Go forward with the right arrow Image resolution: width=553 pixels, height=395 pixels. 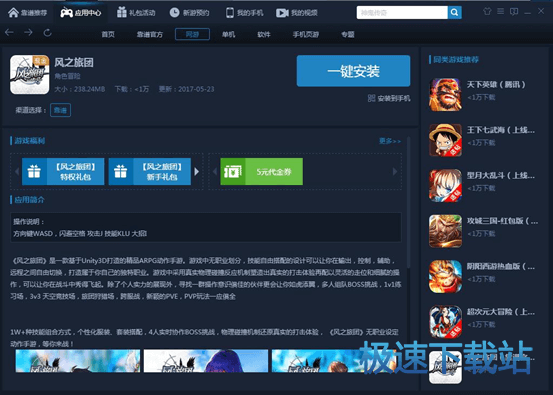click(28, 32)
